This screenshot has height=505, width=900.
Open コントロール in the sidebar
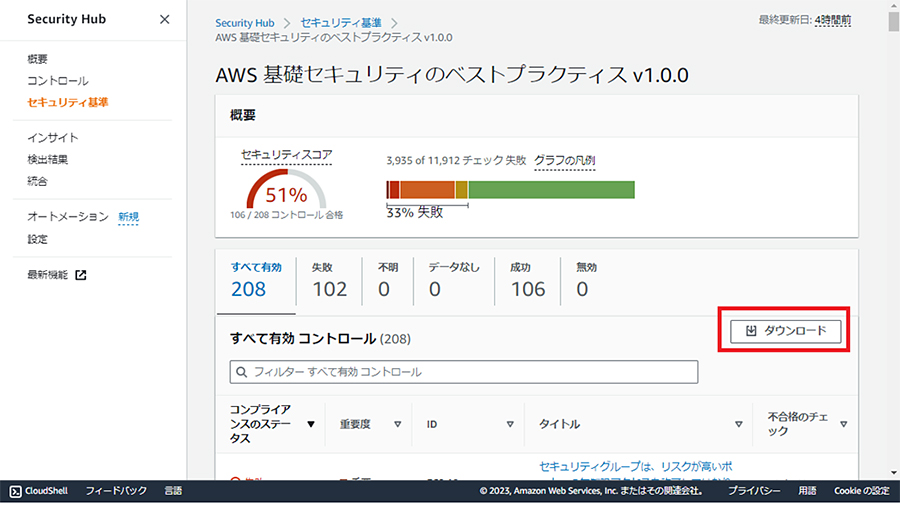(x=57, y=81)
